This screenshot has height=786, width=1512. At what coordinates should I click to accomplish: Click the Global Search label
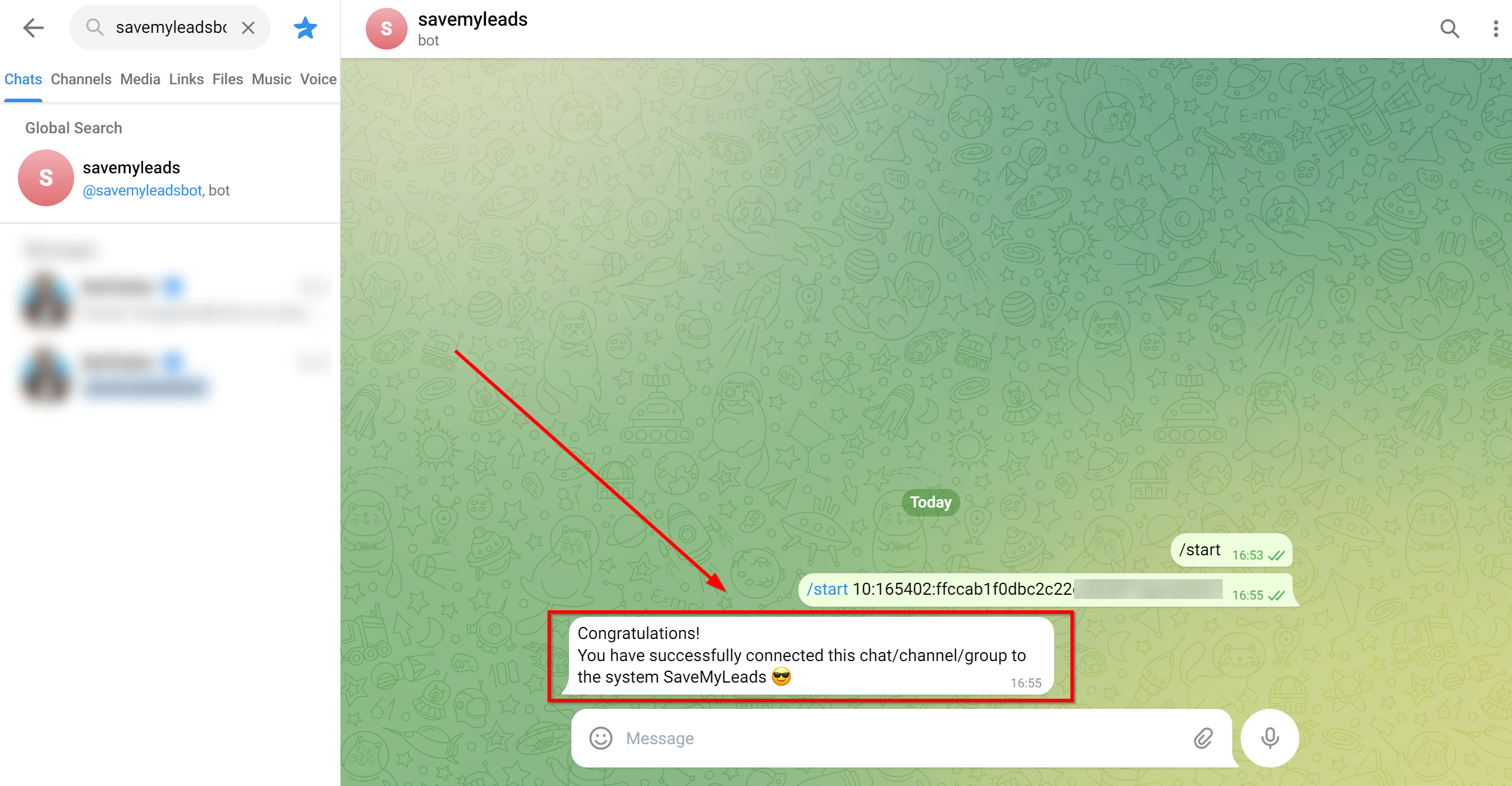(74, 128)
